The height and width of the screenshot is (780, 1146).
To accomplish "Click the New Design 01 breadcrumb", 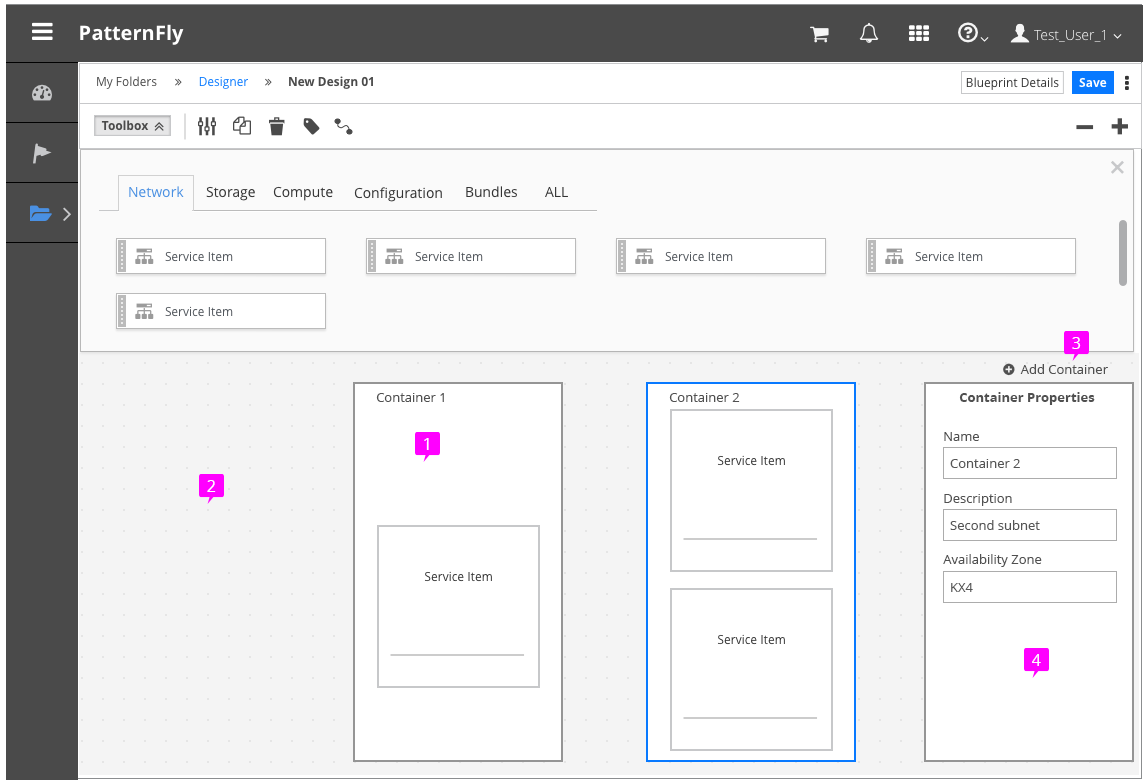I will point(331,82).
